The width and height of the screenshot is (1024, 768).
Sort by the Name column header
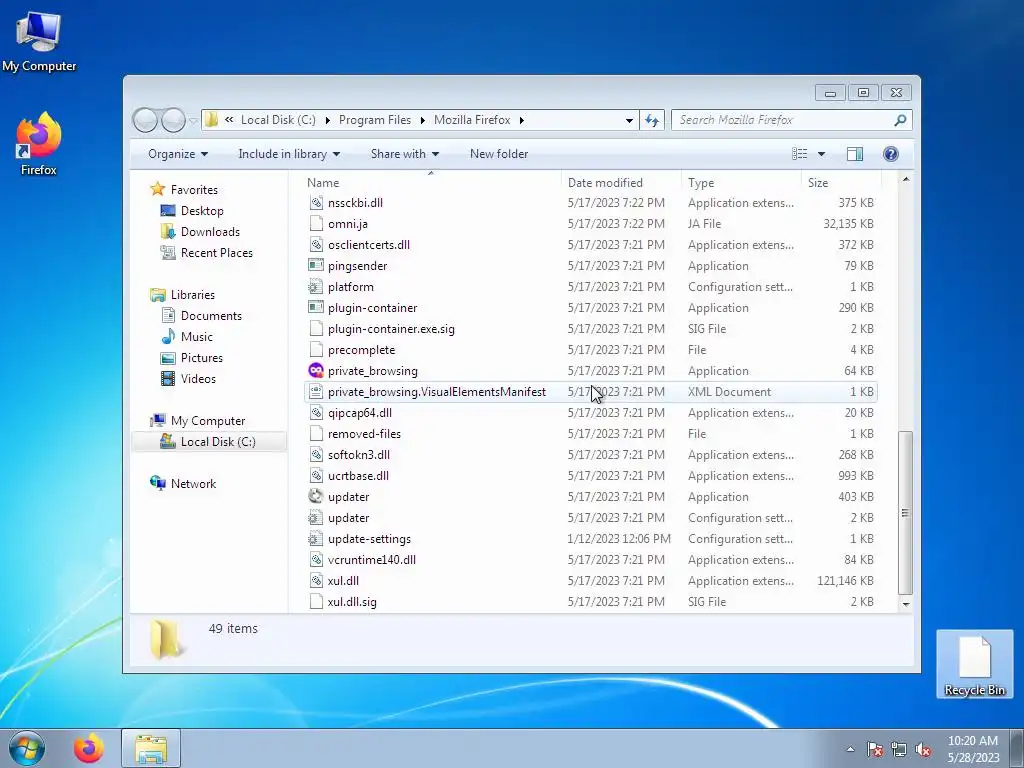(431, 183)
